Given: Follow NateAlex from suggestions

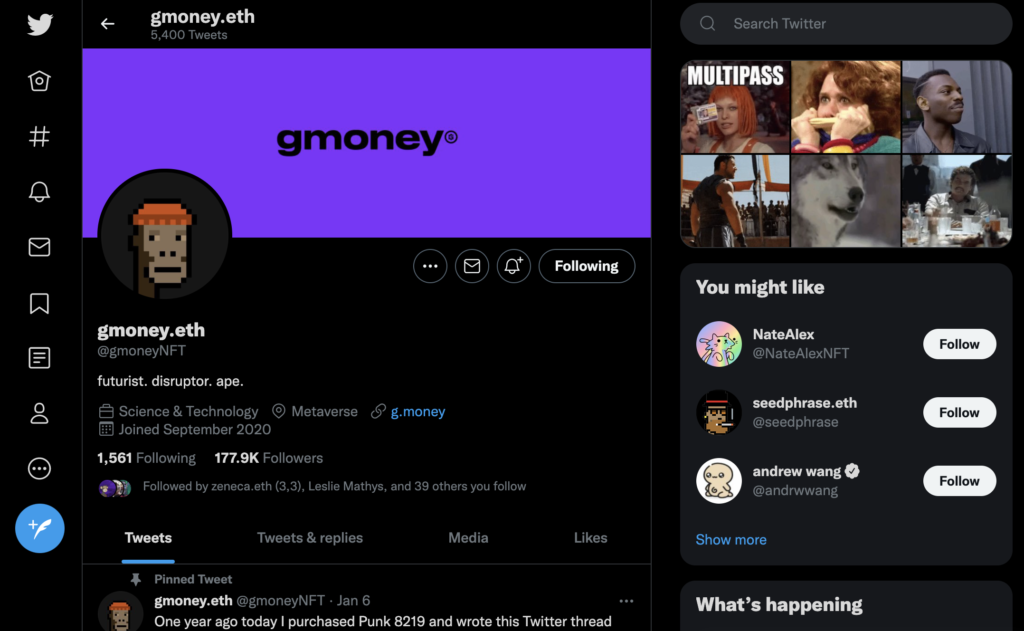Looking at the screenshot, I should click(x=959, y=344).
